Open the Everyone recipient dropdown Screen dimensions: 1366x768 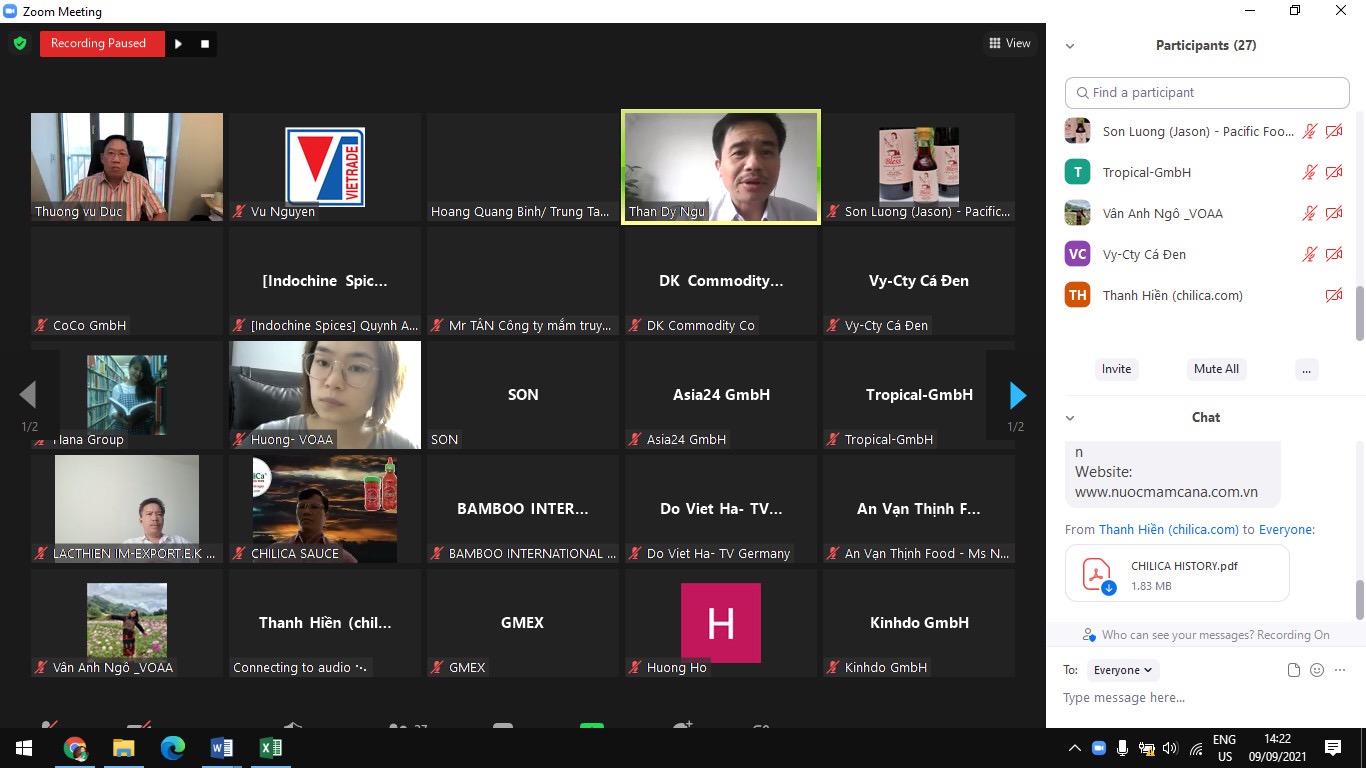coord(1121,670)
